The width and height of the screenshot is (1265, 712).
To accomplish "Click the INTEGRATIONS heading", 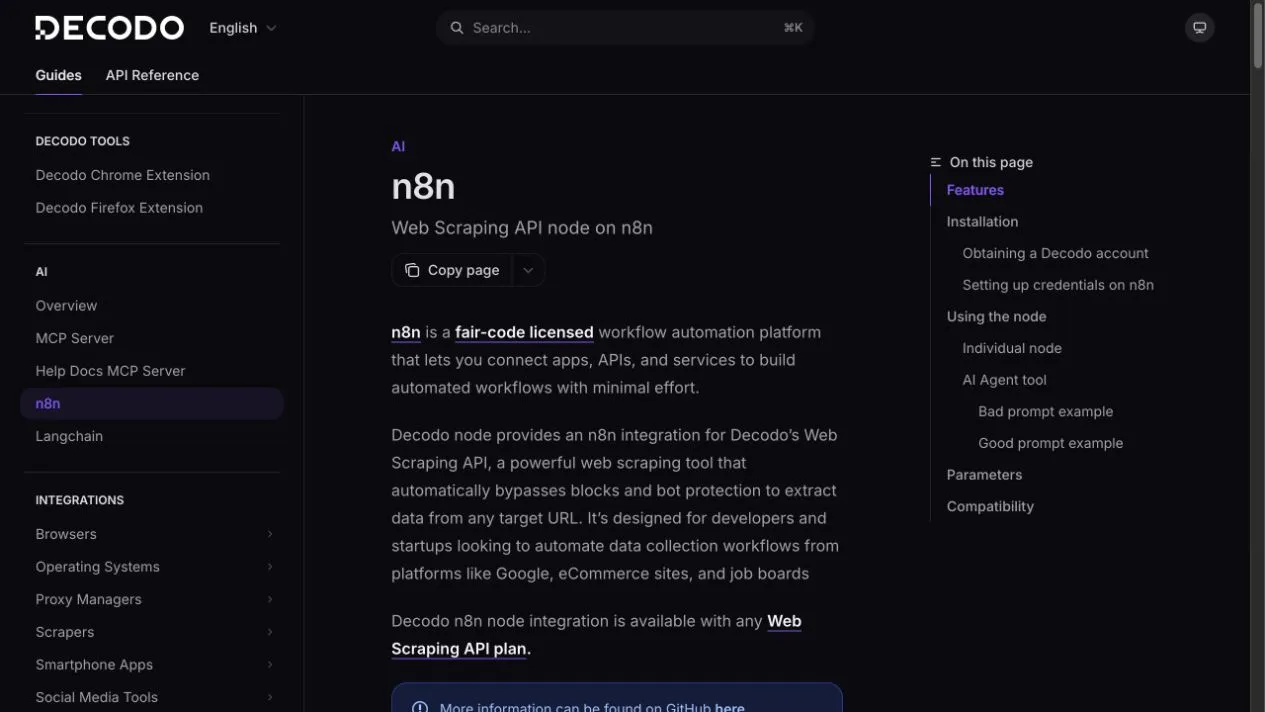I will pyautogui.click(x=79, y=500).
